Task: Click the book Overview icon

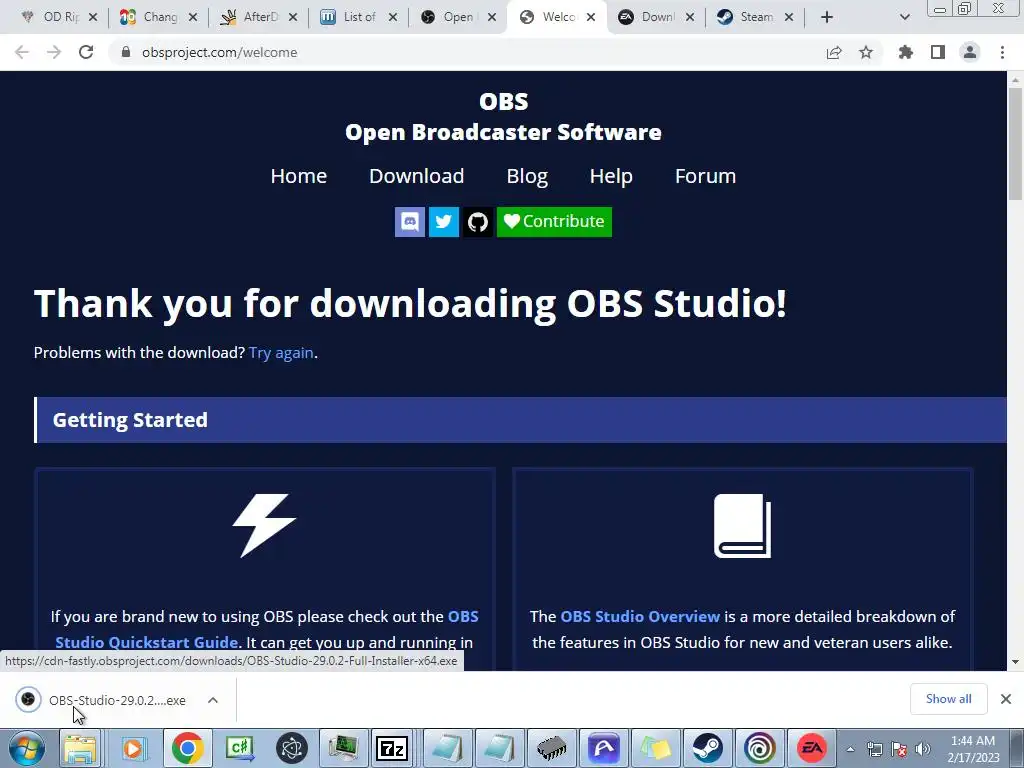Action: click(743, 526)
